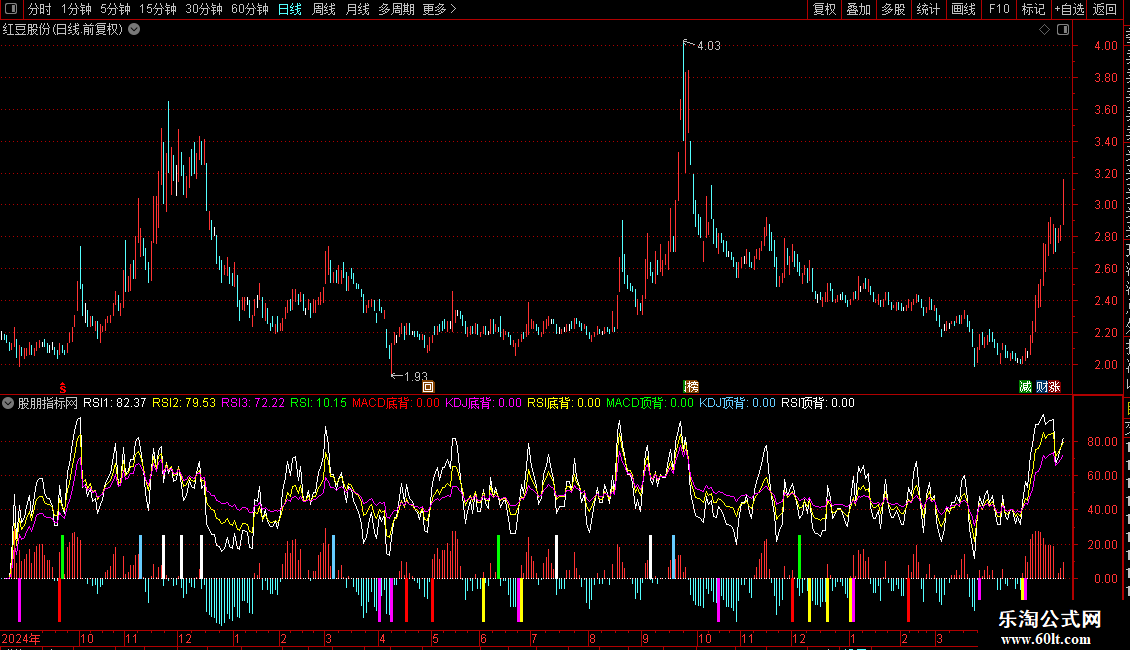The width and height of the screenshot is (1130, 650).
Task: Click the KDJ顶背 indicator label
Action: tap(737, 403)
